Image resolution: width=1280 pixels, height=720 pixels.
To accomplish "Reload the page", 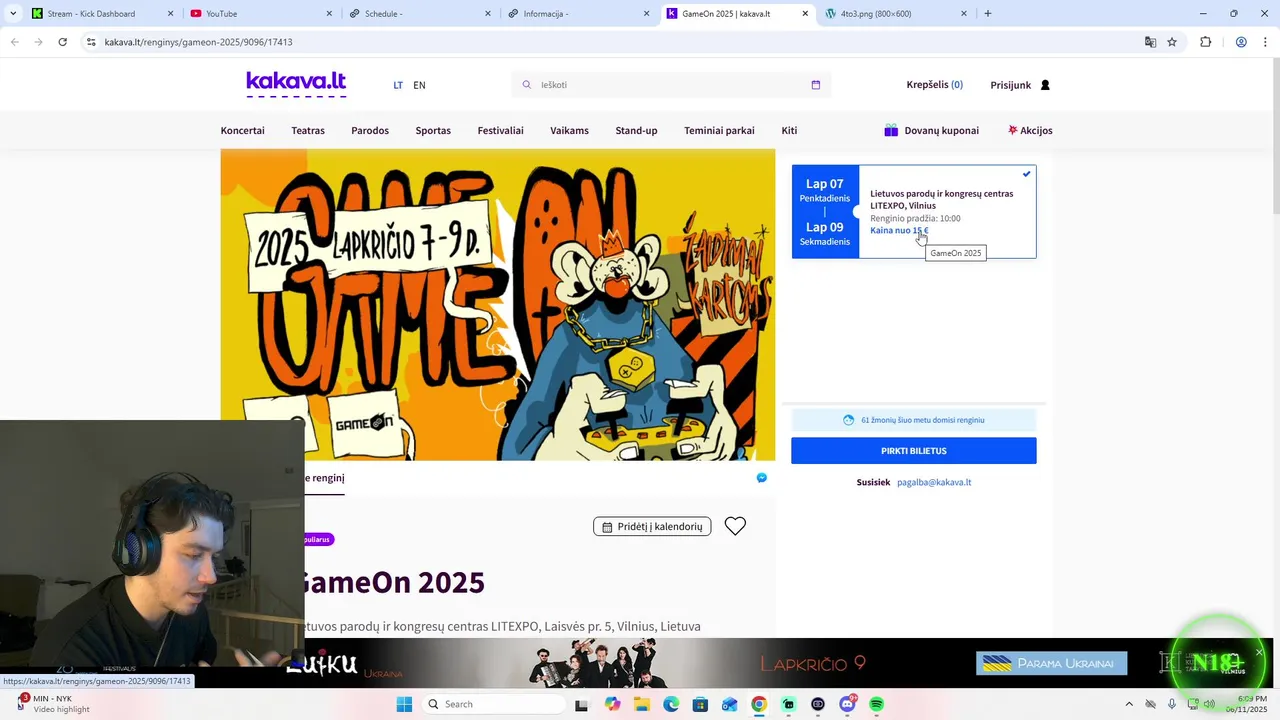I will (62, 42).
